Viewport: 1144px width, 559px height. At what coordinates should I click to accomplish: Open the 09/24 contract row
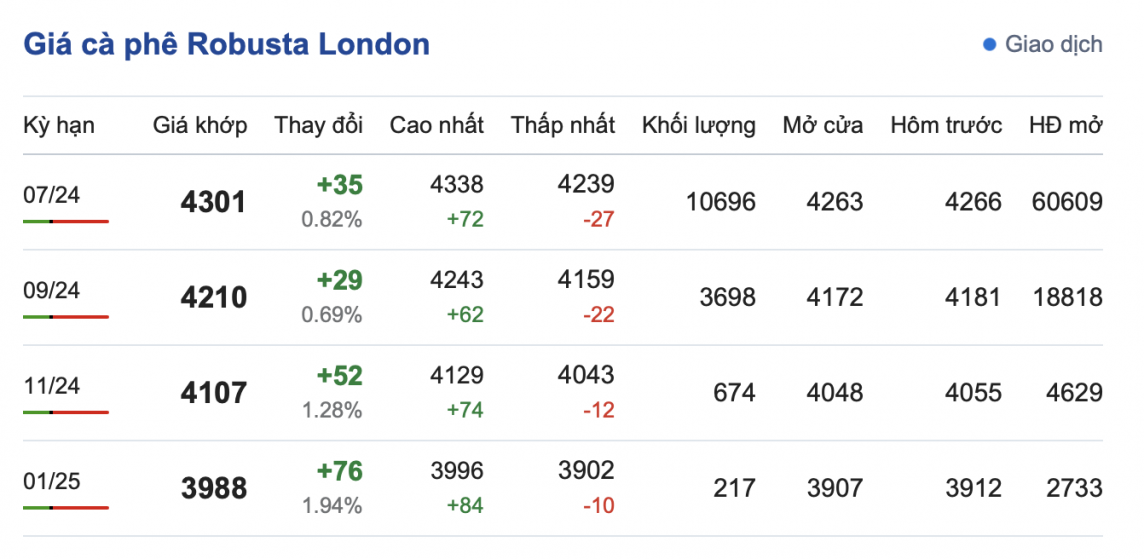52,291
